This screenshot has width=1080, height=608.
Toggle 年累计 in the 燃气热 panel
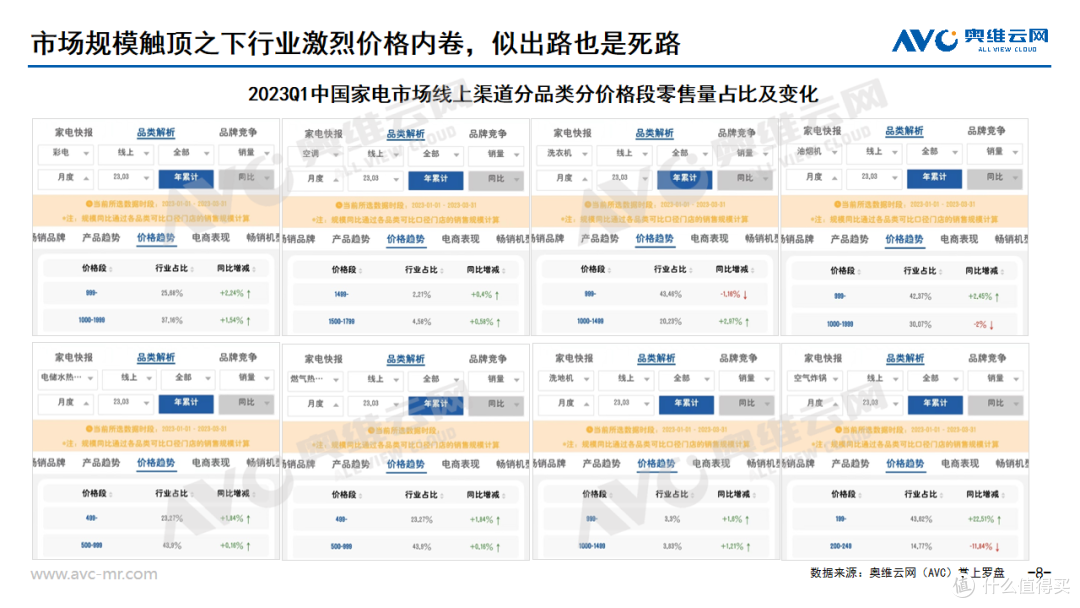coord(436,404)
